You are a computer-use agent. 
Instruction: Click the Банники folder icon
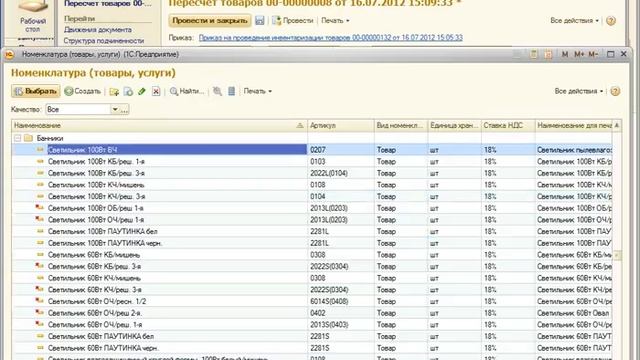coord(28,138)
